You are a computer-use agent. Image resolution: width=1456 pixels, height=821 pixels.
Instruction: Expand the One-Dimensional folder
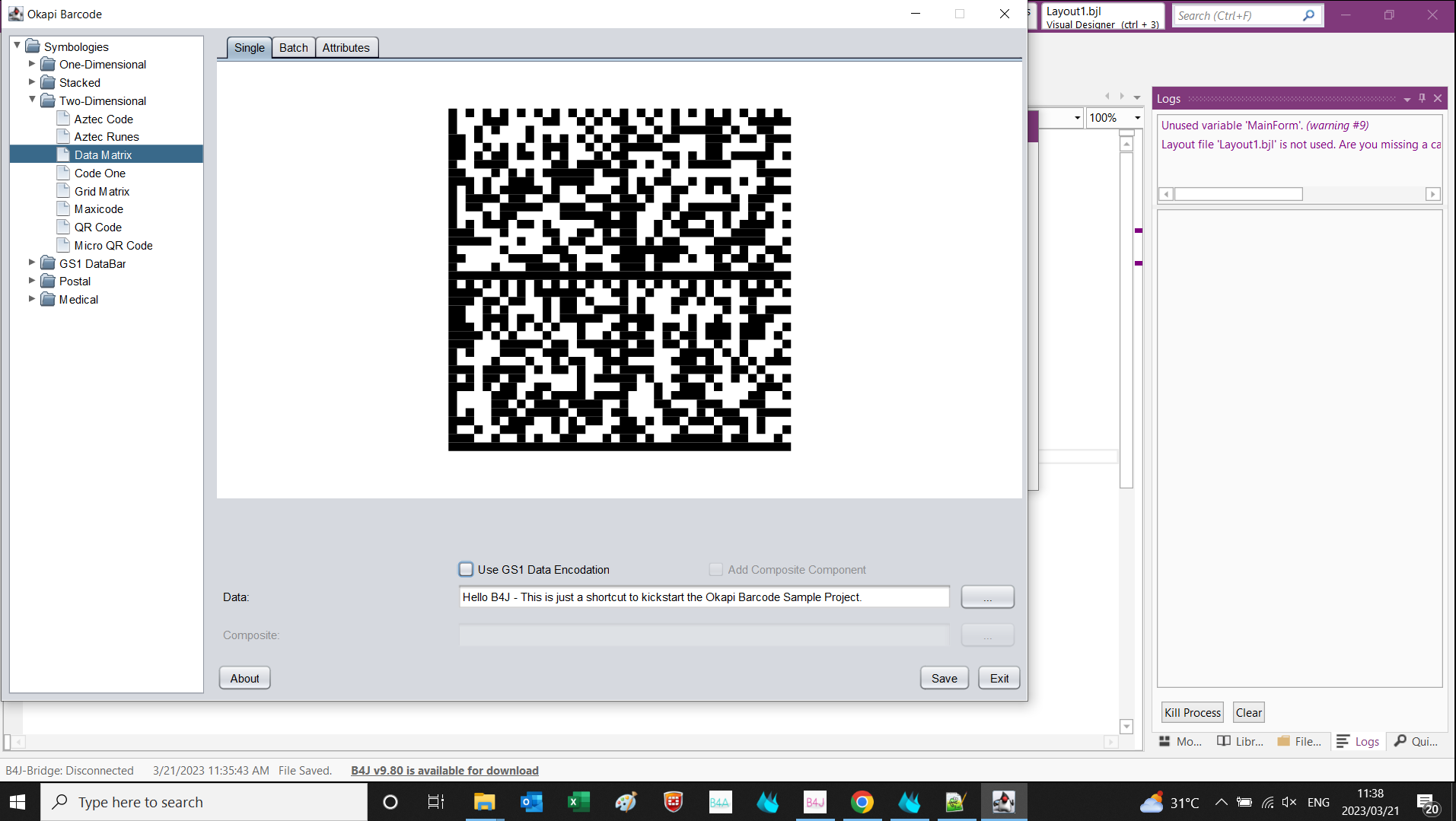32,64
